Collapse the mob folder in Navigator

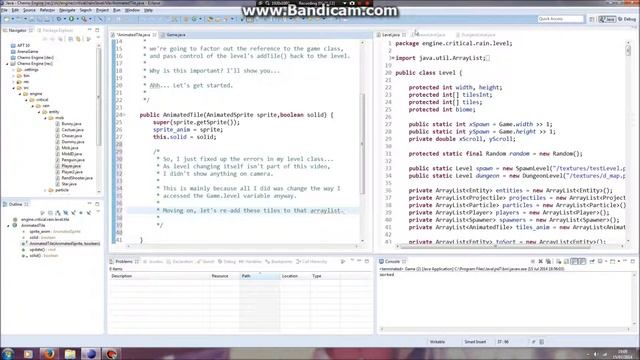pyautogui.click(x=45, y=118)
